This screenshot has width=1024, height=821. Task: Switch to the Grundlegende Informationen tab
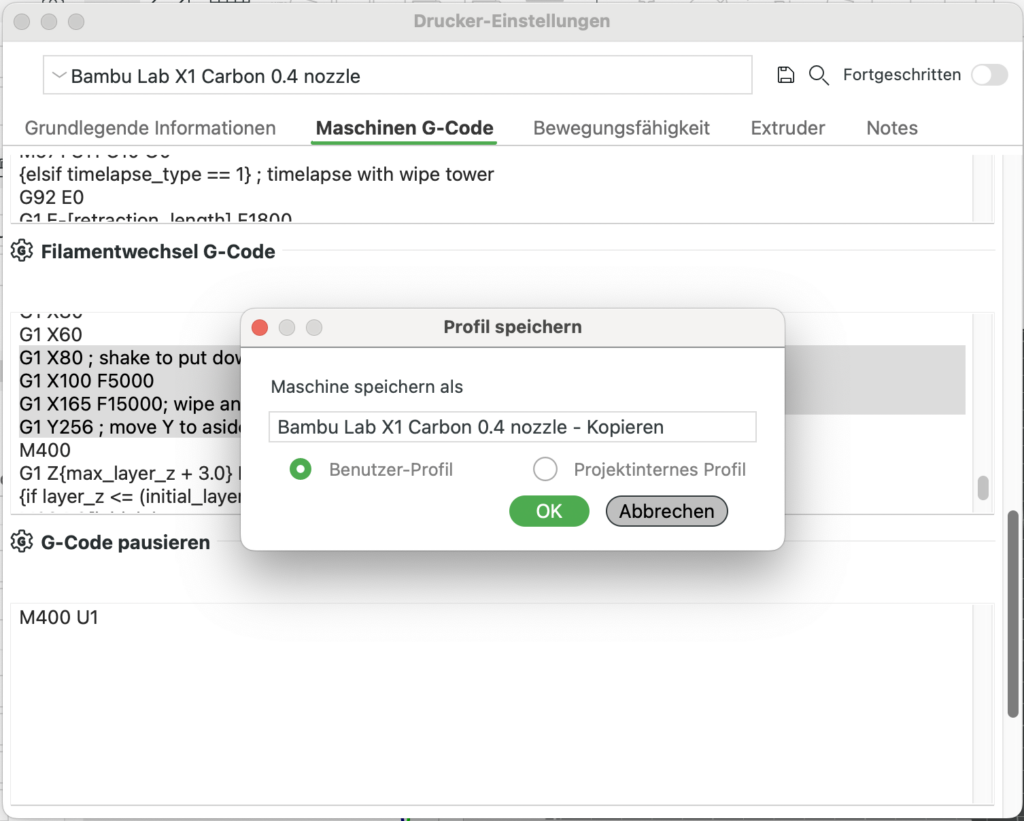pyautogui.click(x=150, y=128)
